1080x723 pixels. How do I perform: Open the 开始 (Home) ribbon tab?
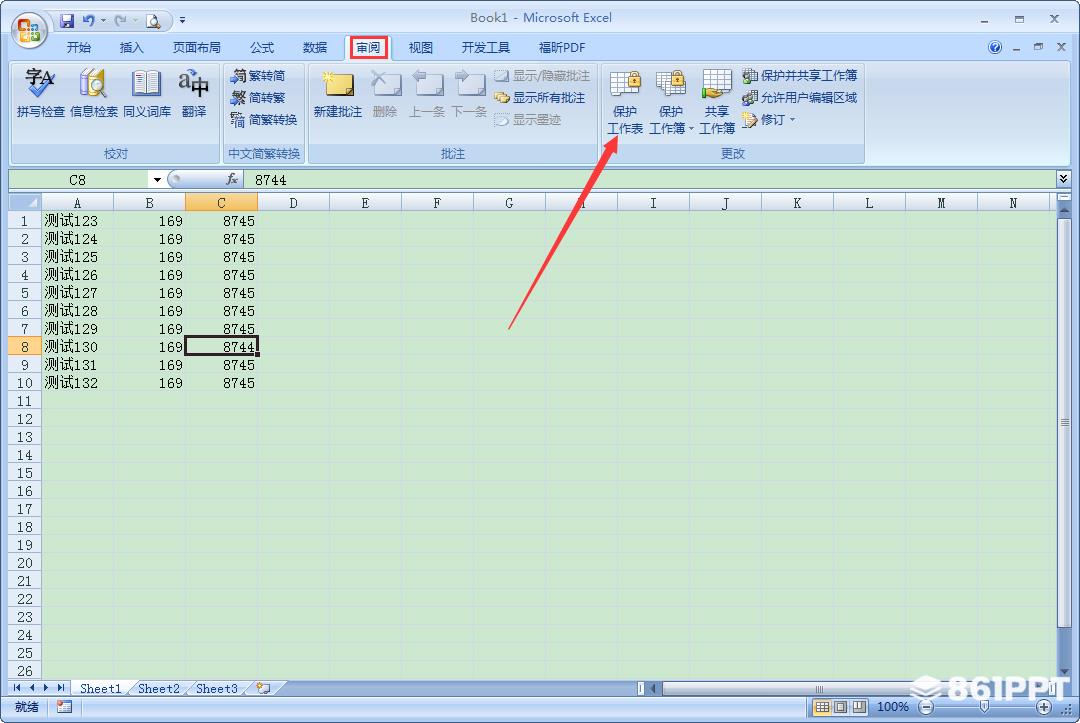pyautogui.click(x=79, y=48)
